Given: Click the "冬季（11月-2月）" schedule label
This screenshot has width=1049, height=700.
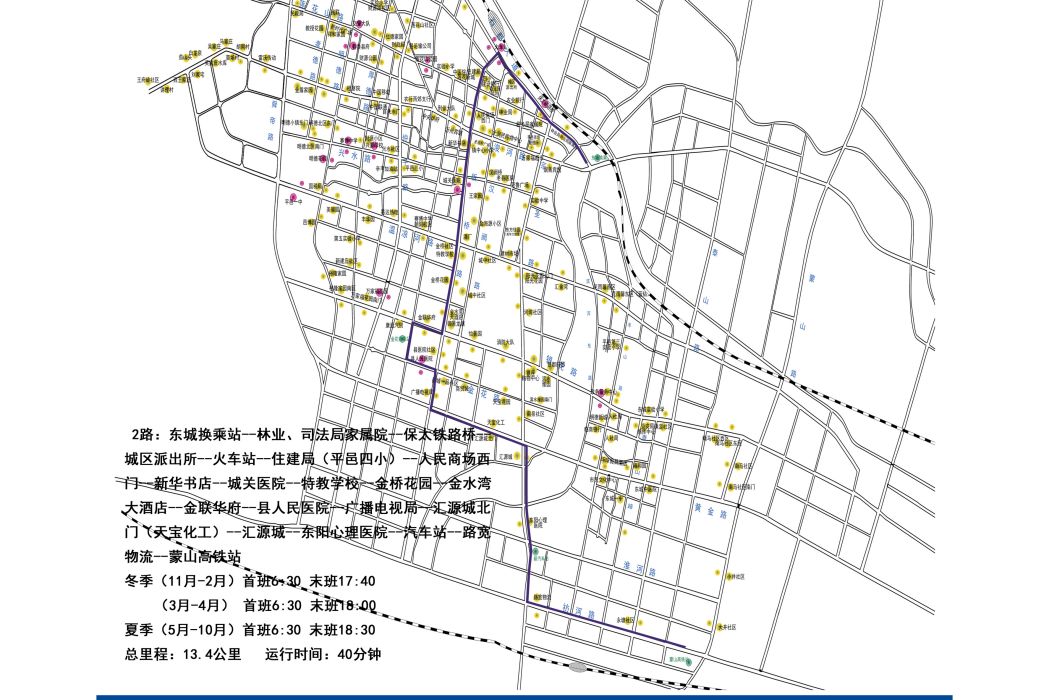Looking at the screenshot, I should click(180, 581).
